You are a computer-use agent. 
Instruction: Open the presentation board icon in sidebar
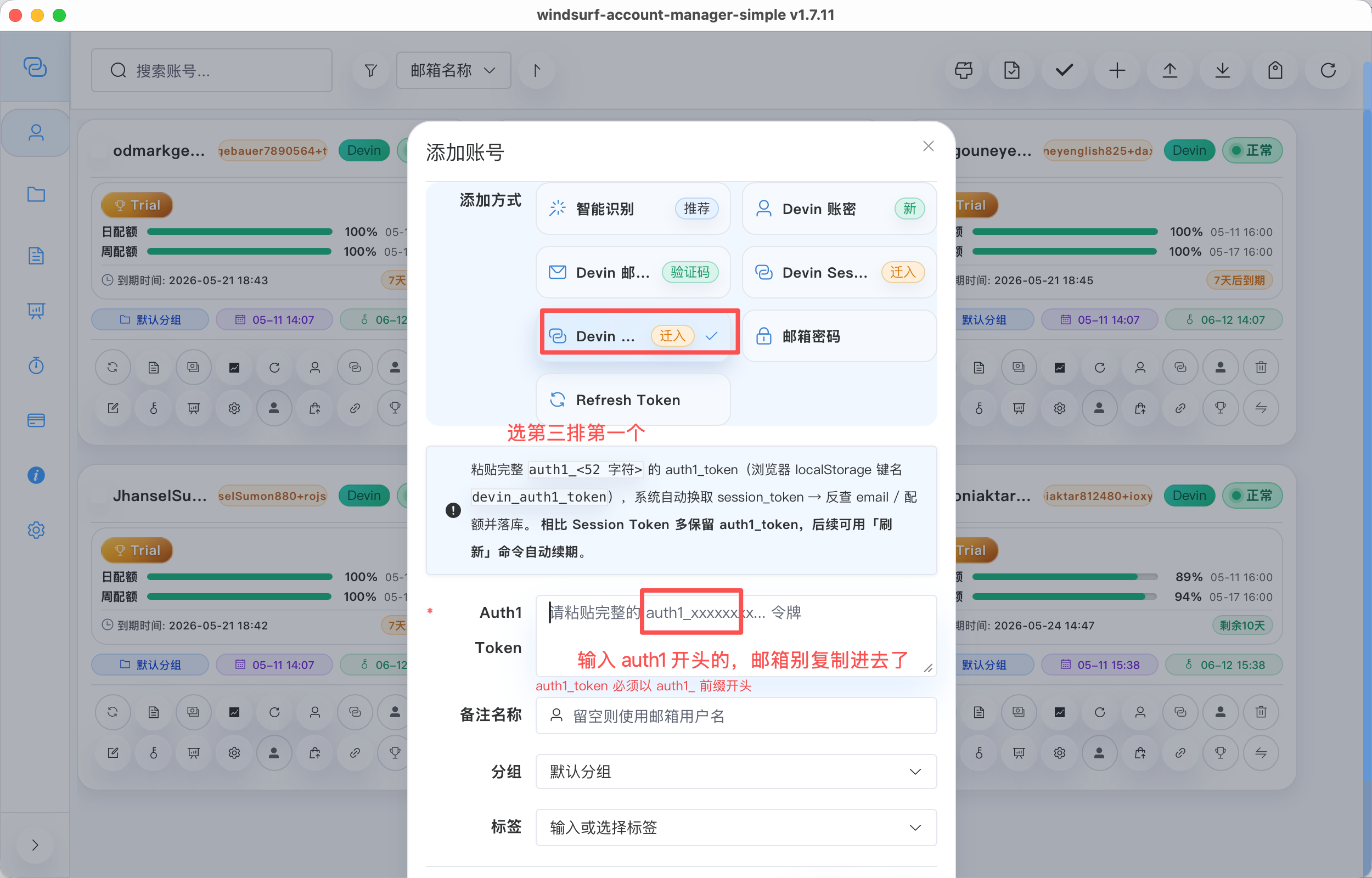[x=36, y=311]
